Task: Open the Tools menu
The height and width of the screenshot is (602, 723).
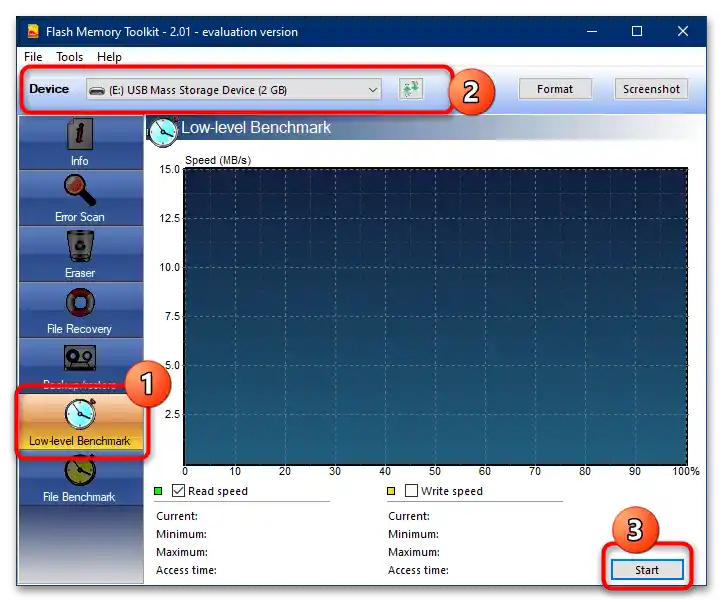Action: click(70, 57)
